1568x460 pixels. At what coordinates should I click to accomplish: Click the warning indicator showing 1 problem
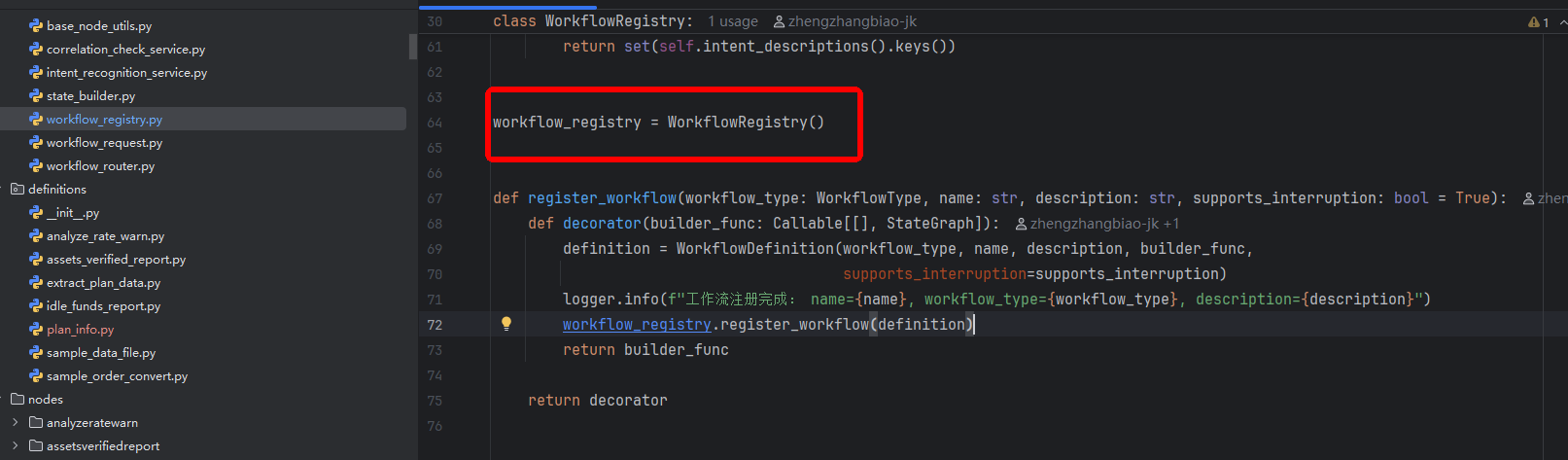[1539, 21]
